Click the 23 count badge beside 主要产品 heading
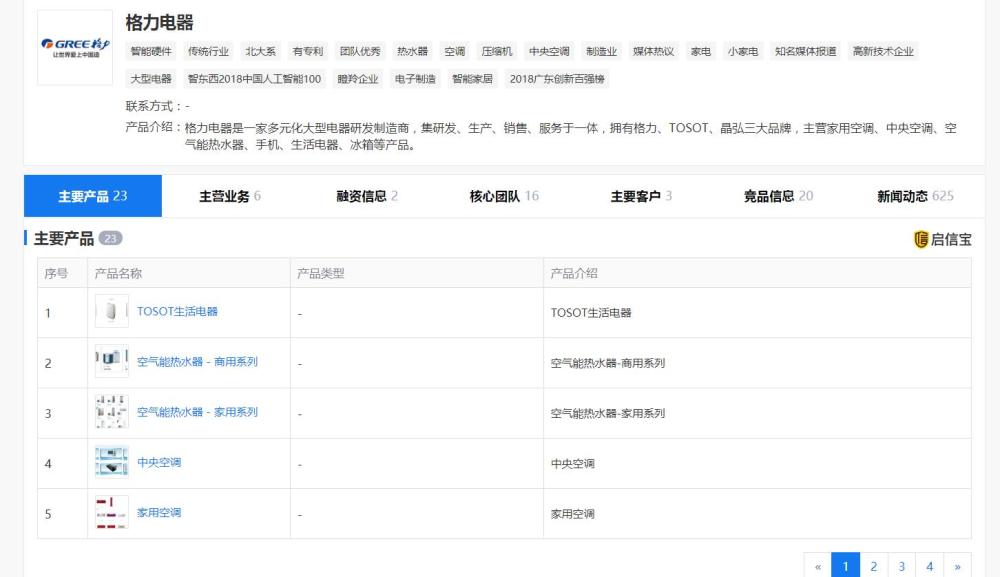1000x577 pixels. (x=110, y=238)
